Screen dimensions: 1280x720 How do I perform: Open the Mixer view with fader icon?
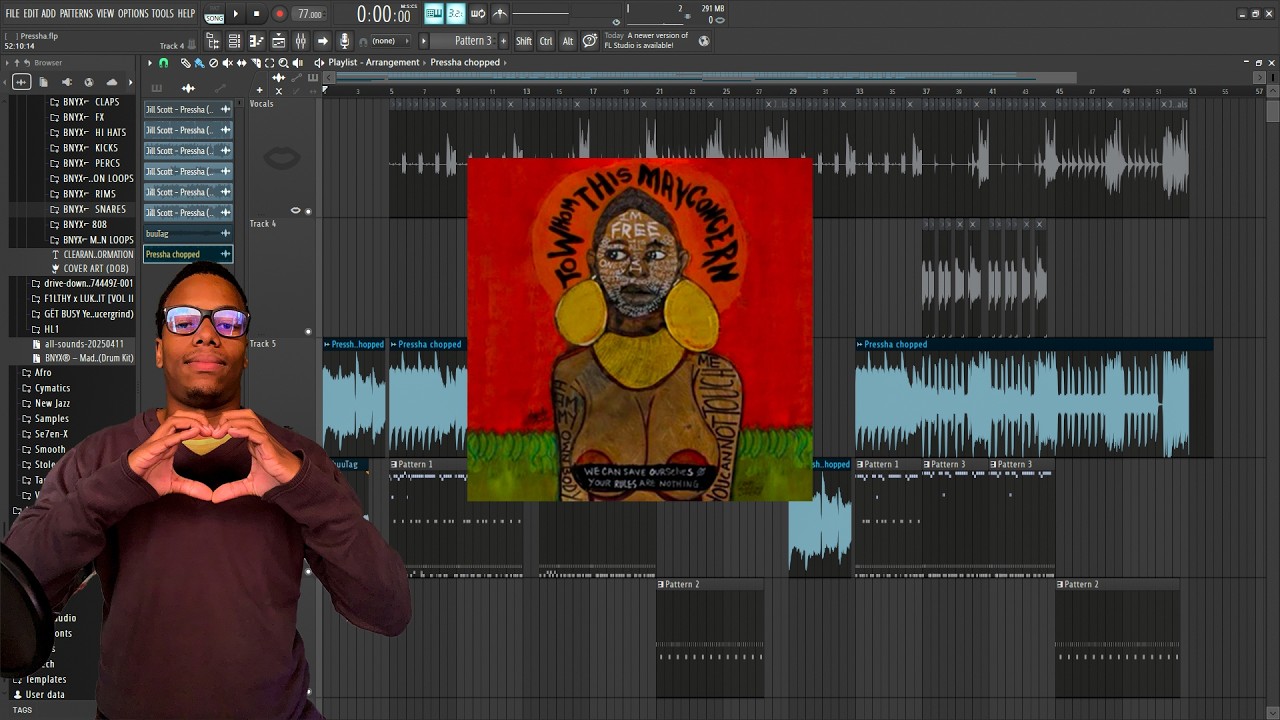[x=300, y=41]
